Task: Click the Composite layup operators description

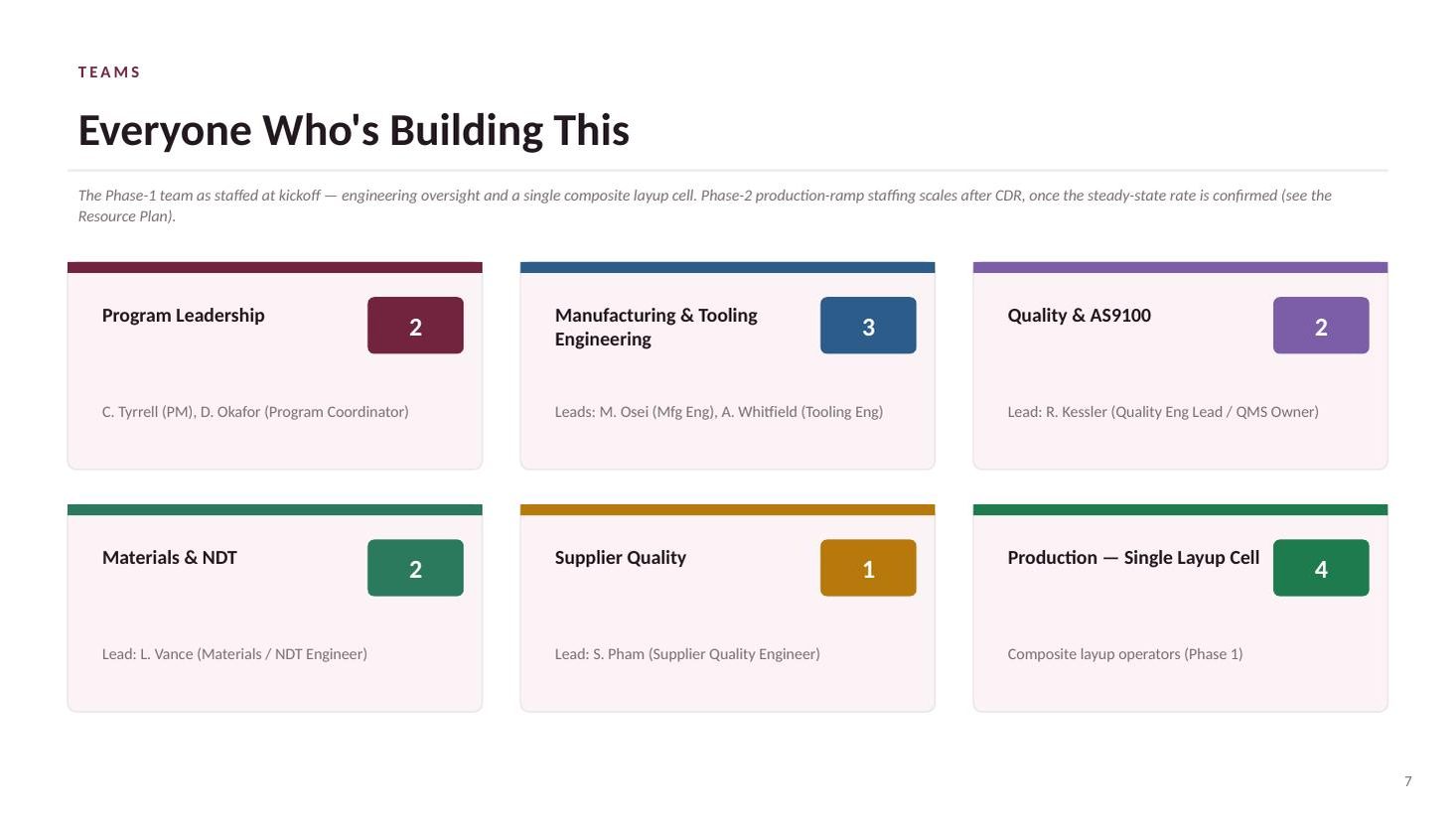Action: point(1125,654)
